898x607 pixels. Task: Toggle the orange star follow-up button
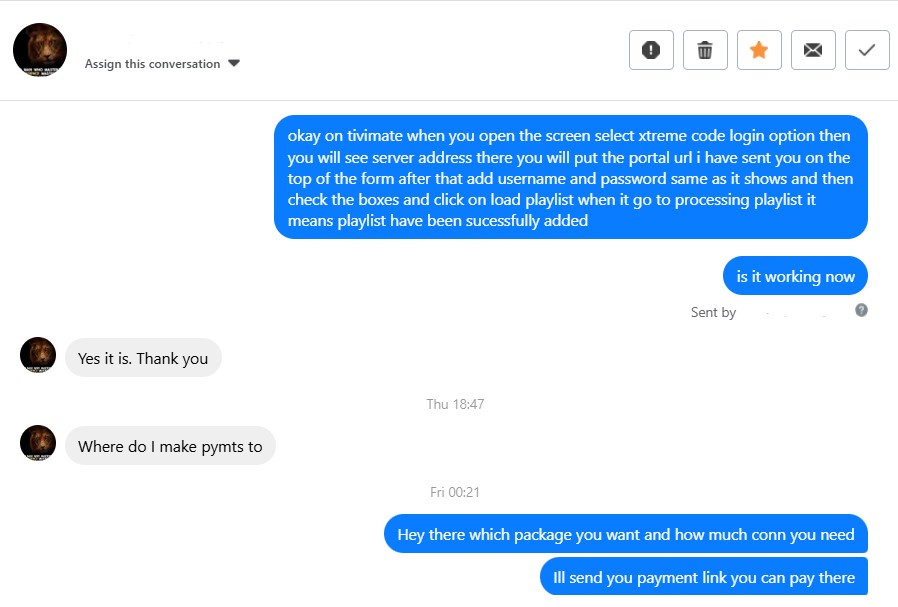pos(759,50)
